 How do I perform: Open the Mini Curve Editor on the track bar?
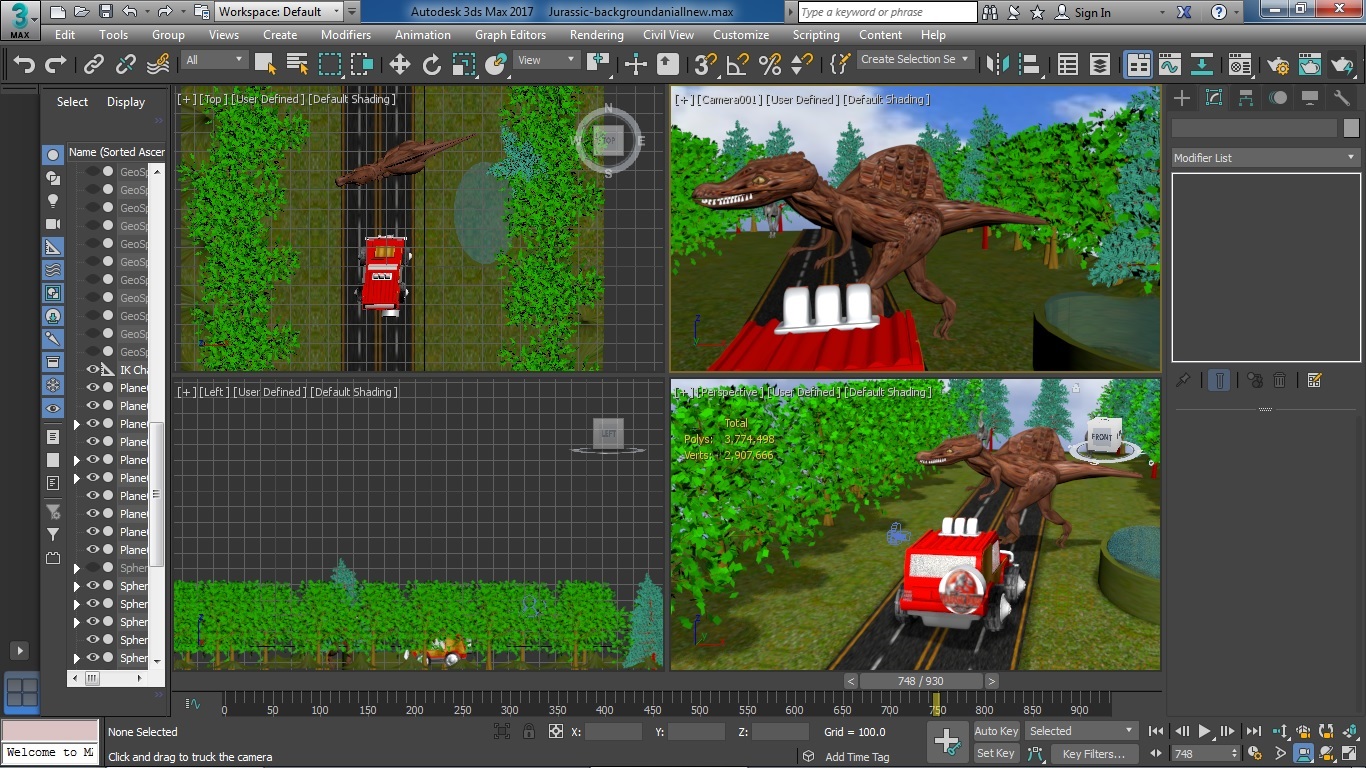[x=194, y=704]
